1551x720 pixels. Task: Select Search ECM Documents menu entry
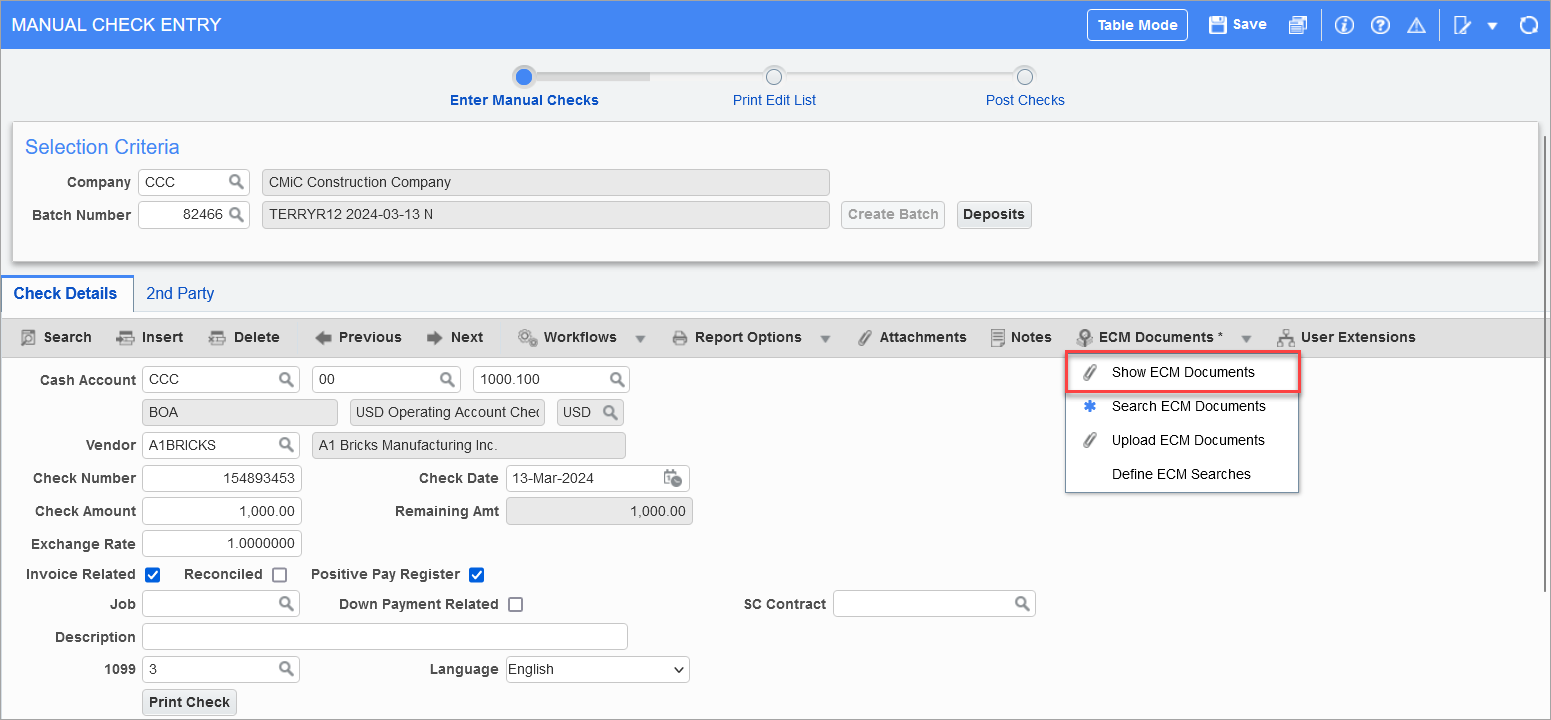(x=1182, y=406)
